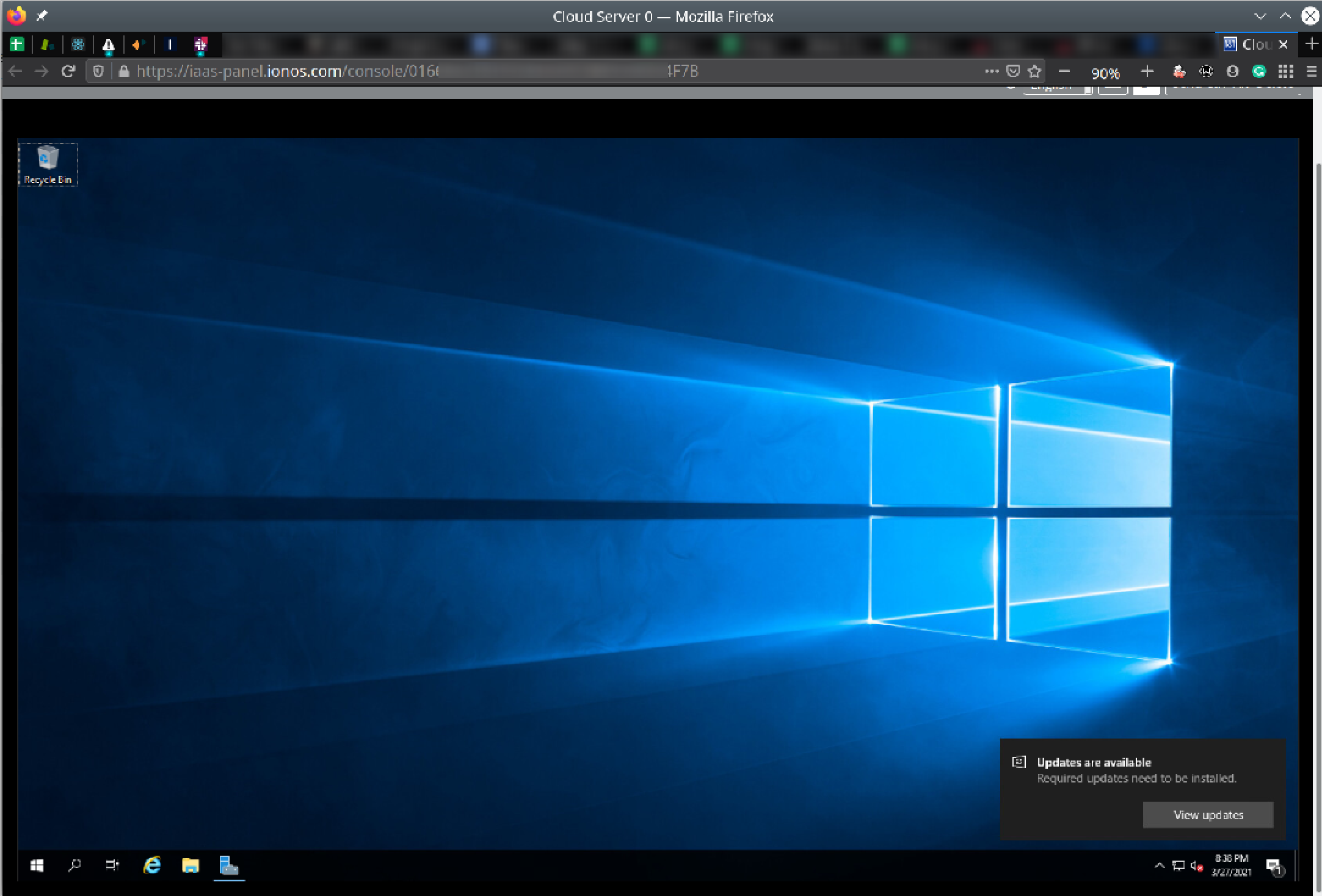Screen dimensions: 1322x896
Task: View site security padlock info
Action: point(124,71)
